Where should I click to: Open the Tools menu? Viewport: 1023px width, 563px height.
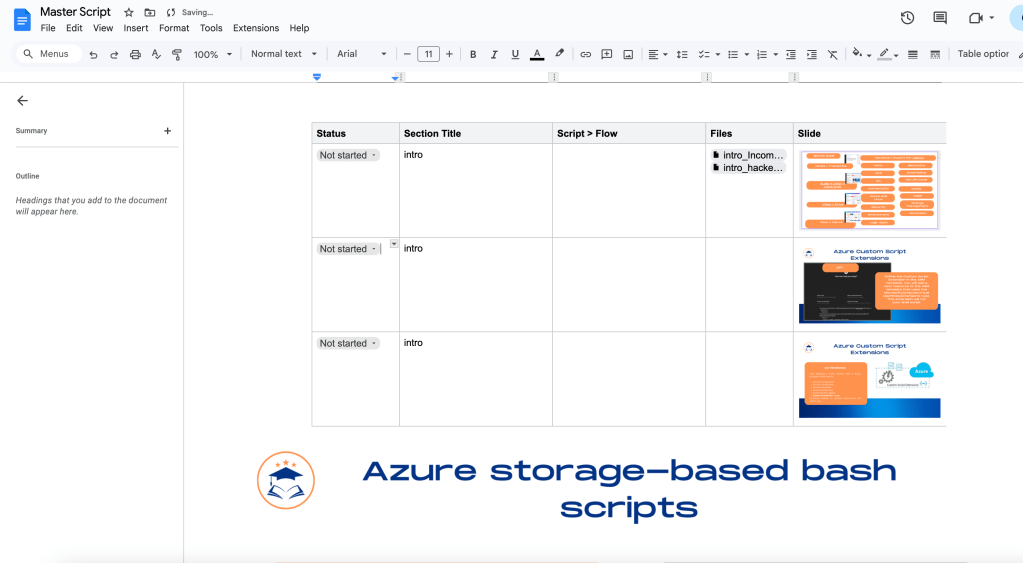[x=211, y=28]
